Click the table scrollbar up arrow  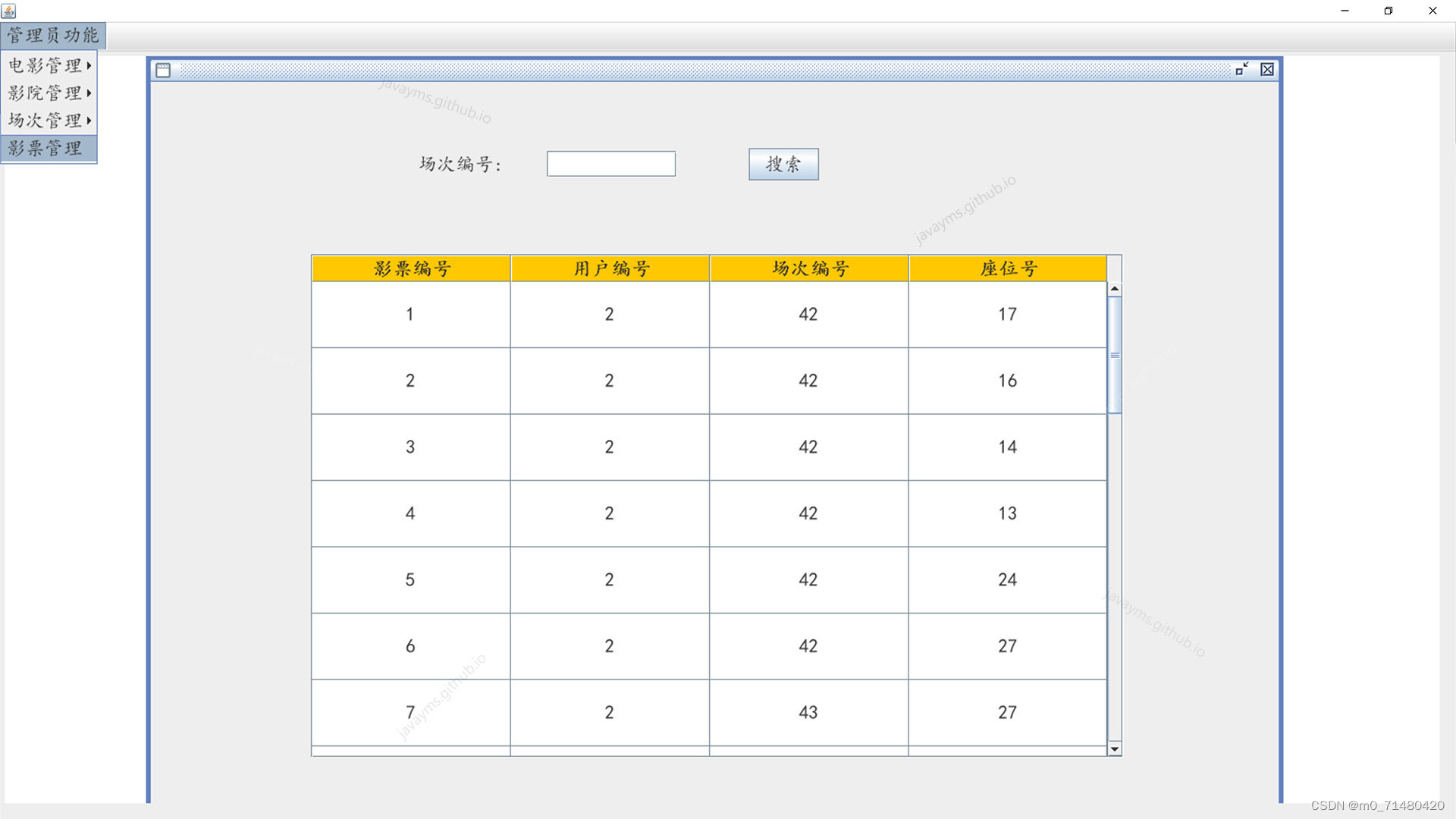(1115, 289)
